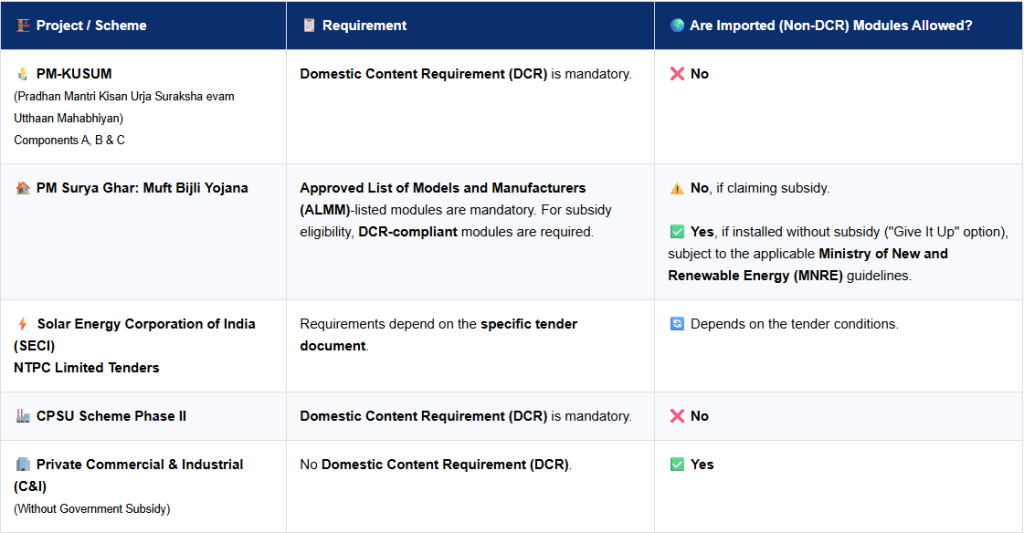Select 'PM Surya Ghar: Muft Bijli Yojana' title
Screen dimensions: 1024x533
point(142,188)
